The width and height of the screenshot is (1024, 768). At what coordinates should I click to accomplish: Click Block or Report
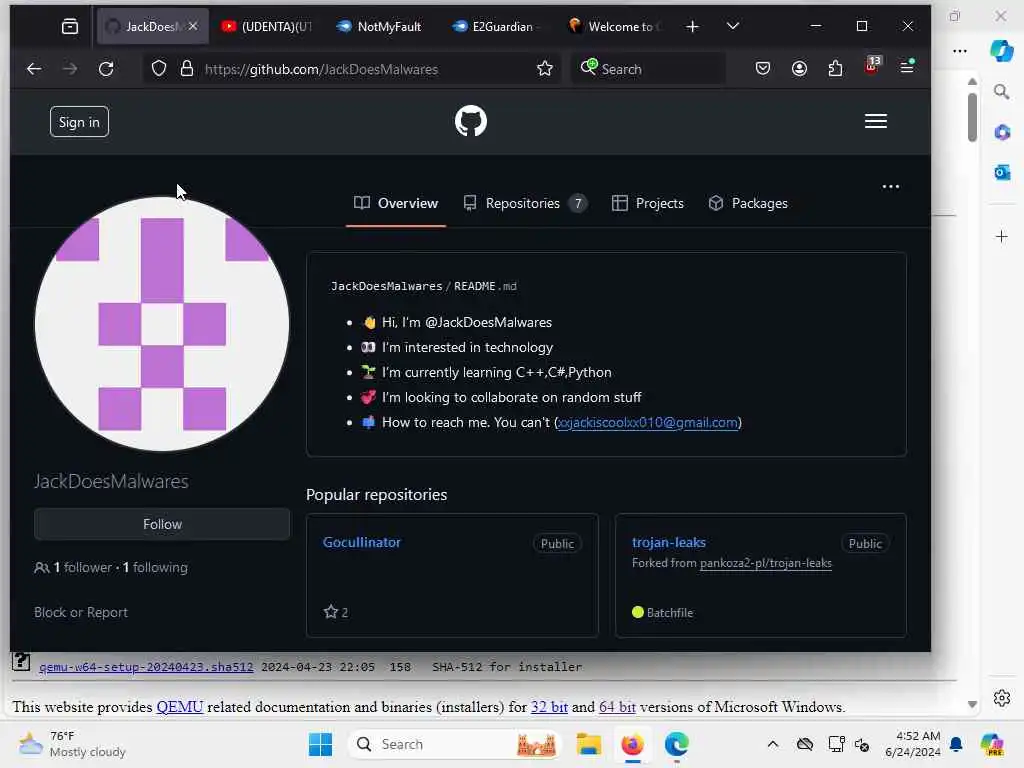(x=81, y=612)
